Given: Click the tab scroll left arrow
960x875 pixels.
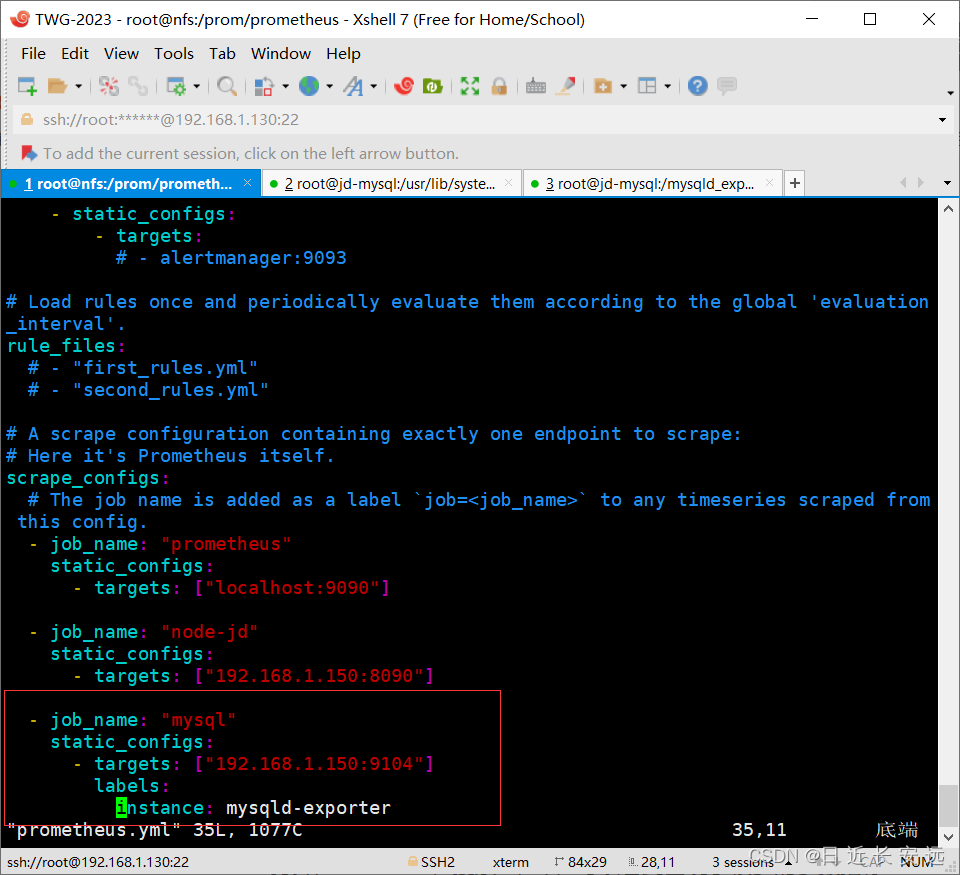Looking at the screenshot, I should point(902,183).
